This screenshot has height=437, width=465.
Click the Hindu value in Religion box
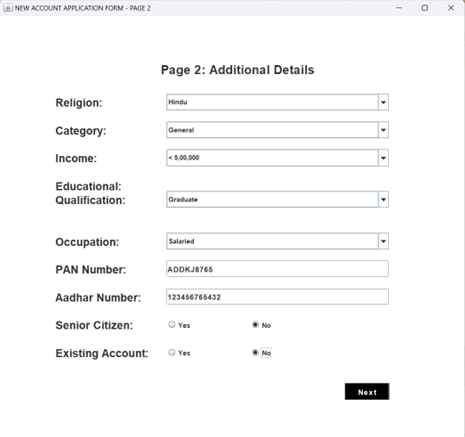click(x=178, y=102)
